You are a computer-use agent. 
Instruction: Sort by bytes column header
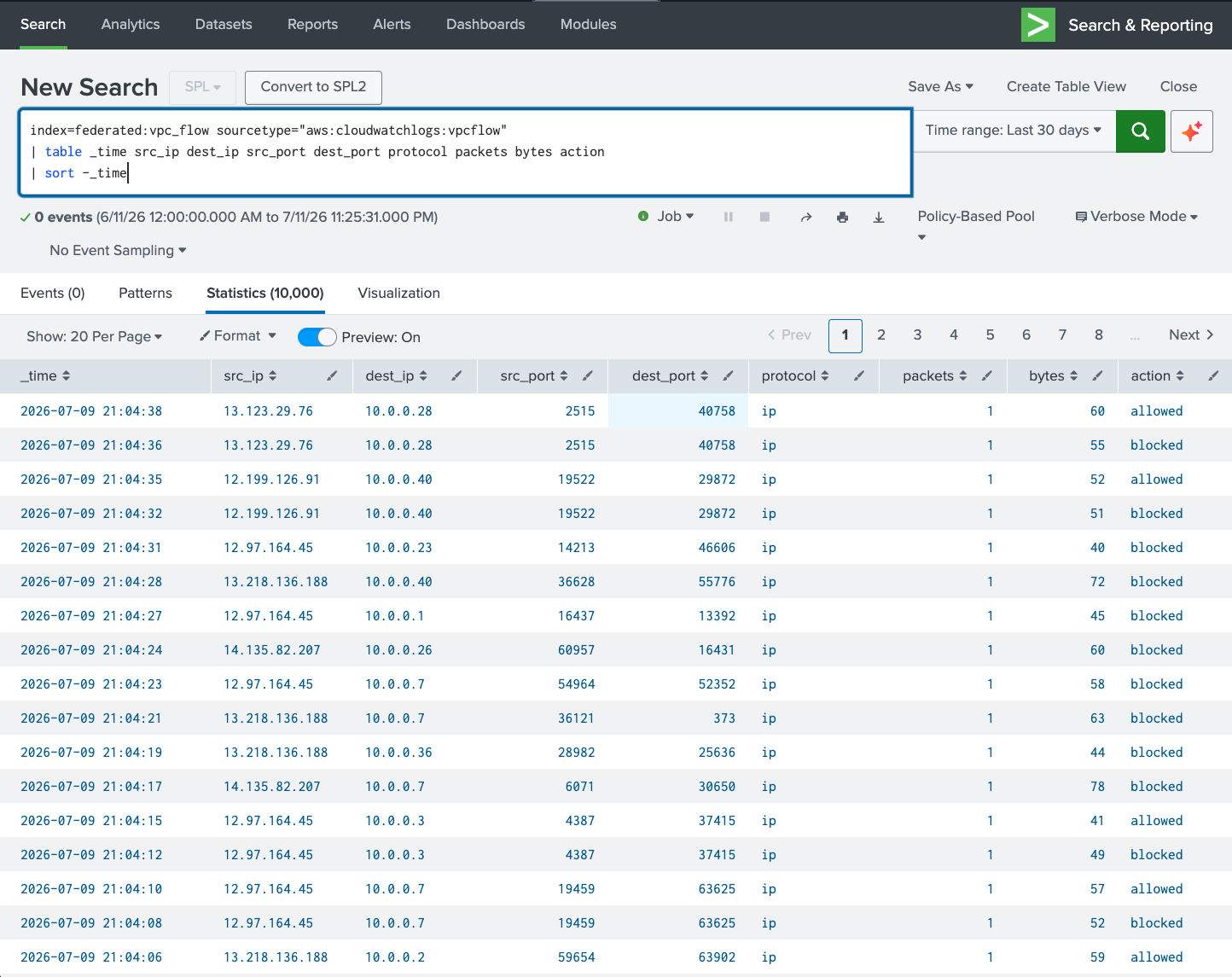[x=1054, y=375]
